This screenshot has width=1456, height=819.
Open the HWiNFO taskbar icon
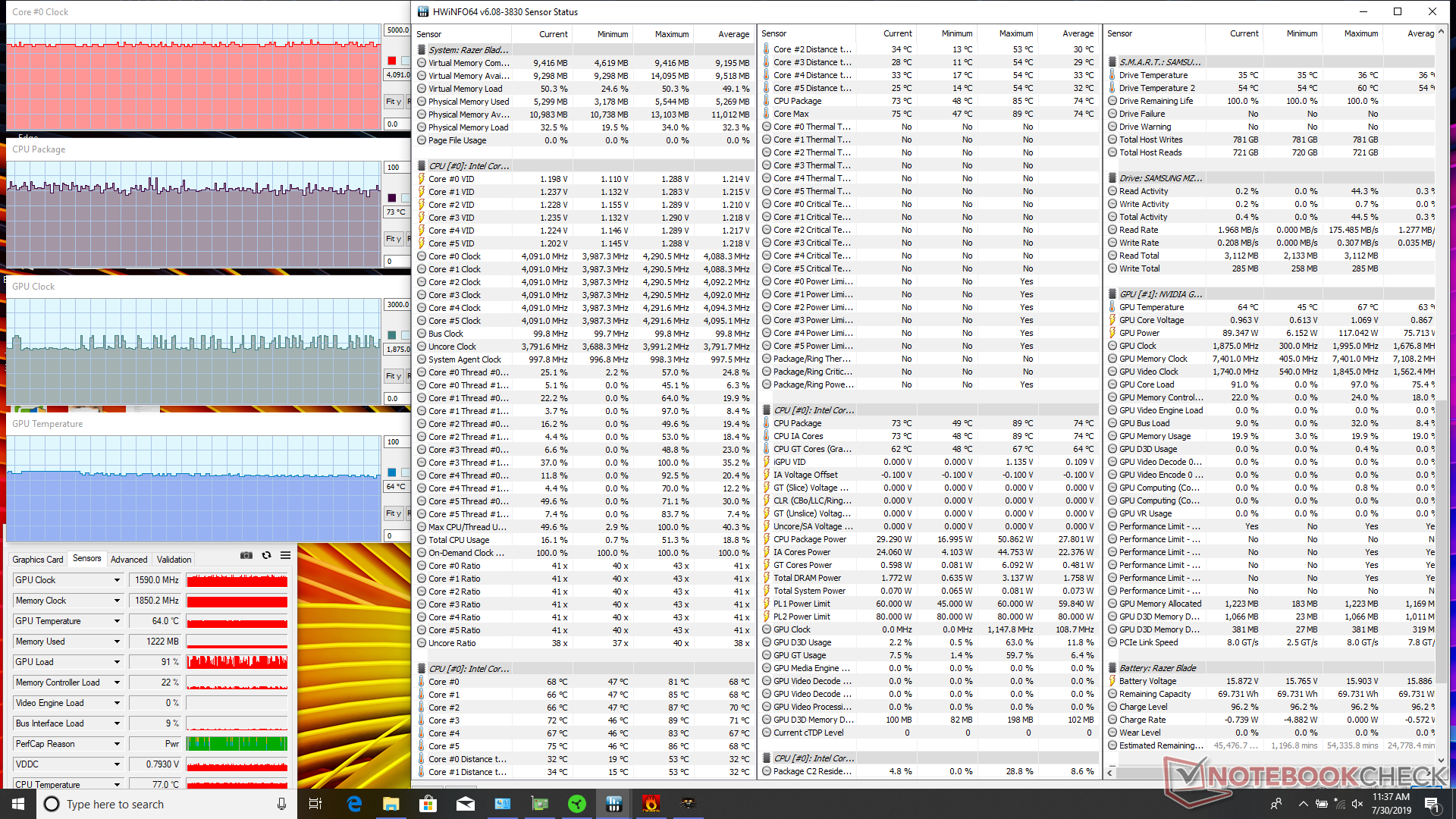[614, 804]
